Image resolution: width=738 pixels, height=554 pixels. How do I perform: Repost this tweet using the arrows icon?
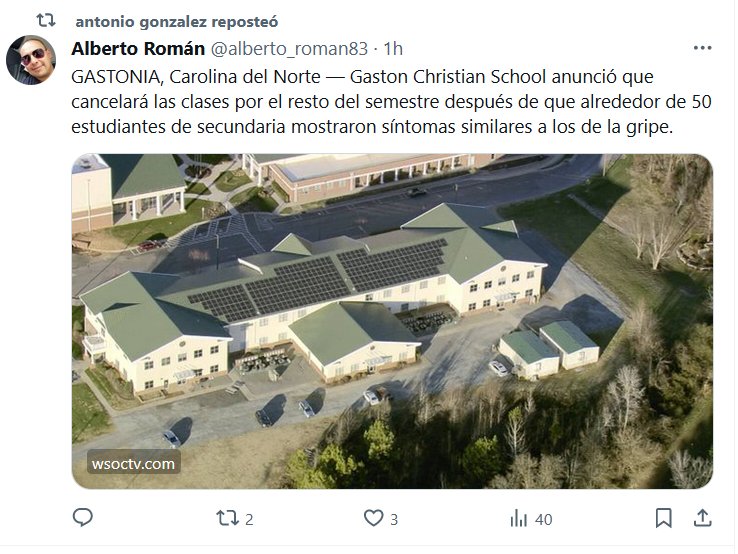click(x=227, y=518)
